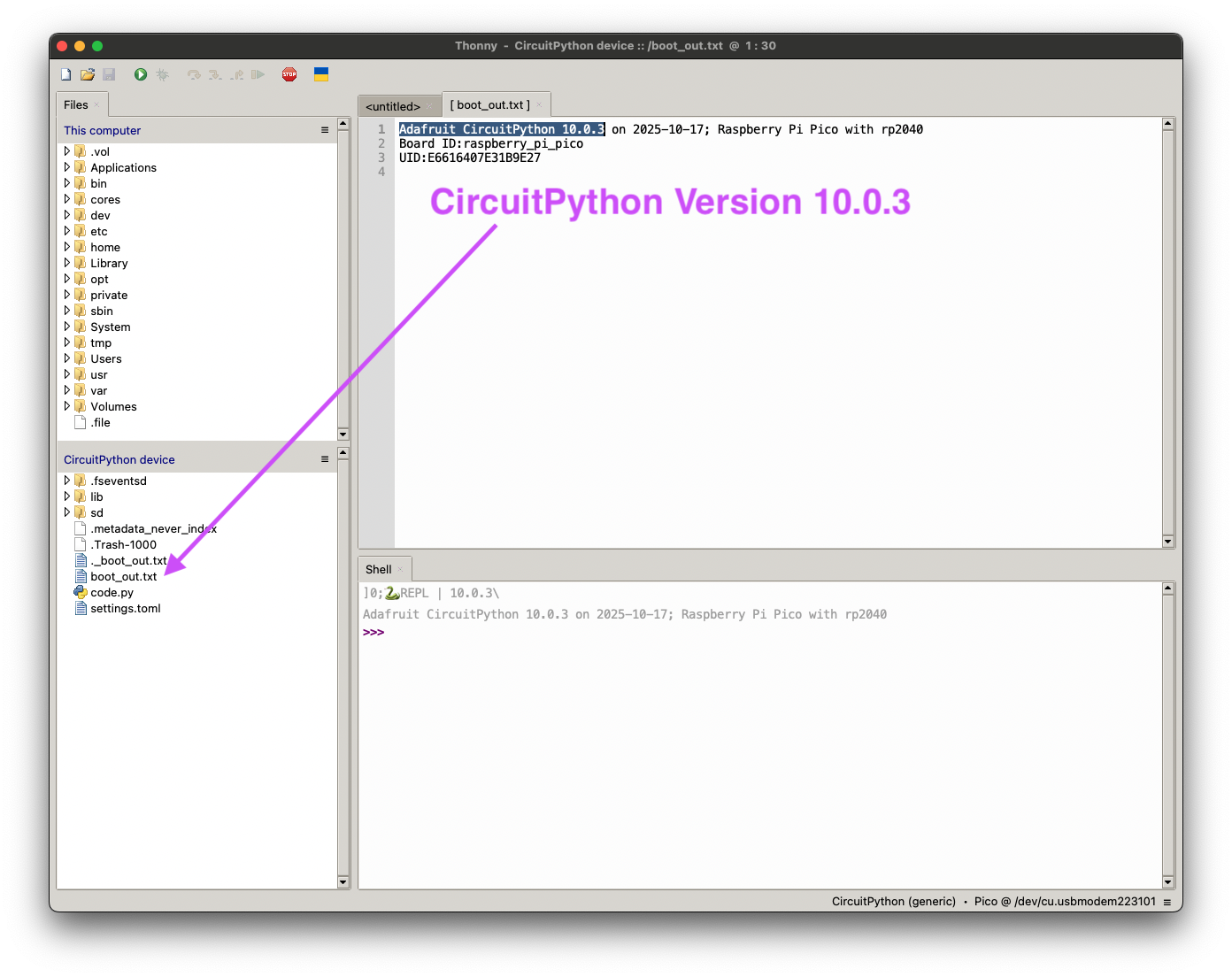The height and width of the screenshot is (977, 1232).
Task: Click the Step into debug icon
Action: click(215, 74)
